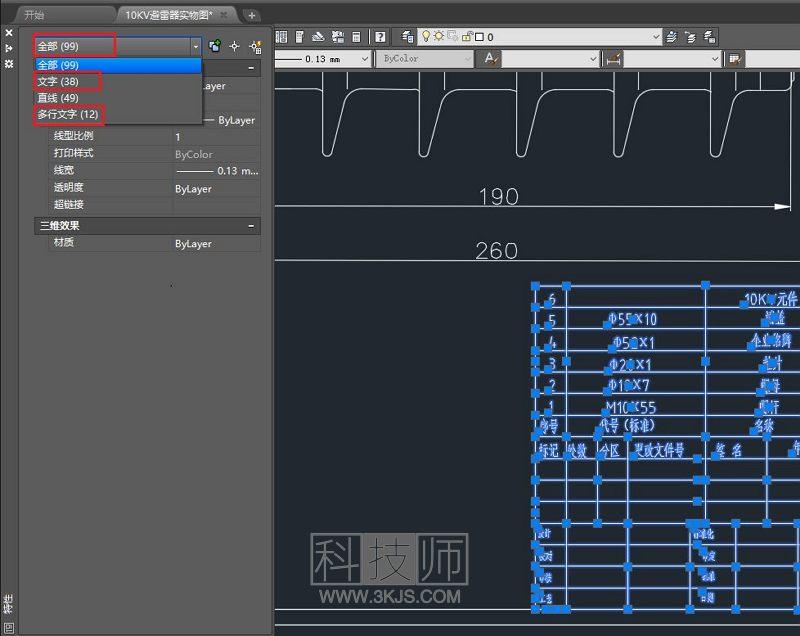The height and width of the screenshot is (636, 800).
Task: Expand the layer 0 dropdown arrow
Action: pyautogui.click(x=656, y=37)
